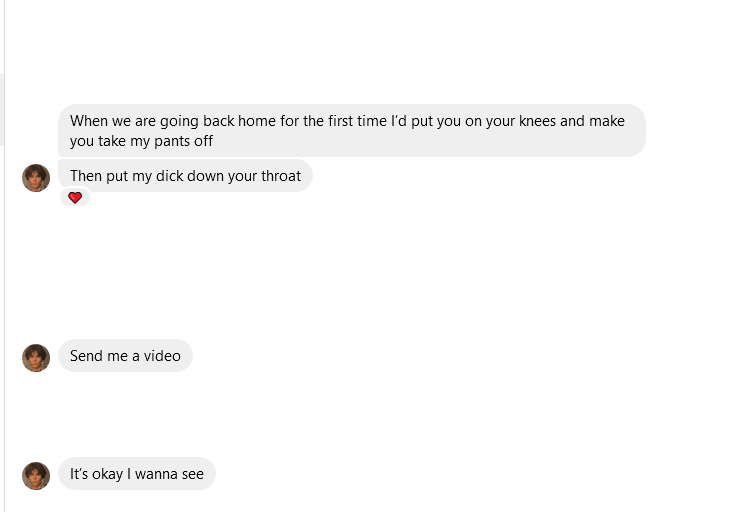Viewport: 738px width, 512px height.
Task: Click the avatar beside the heart-reacted message
Action: point(36,178)
